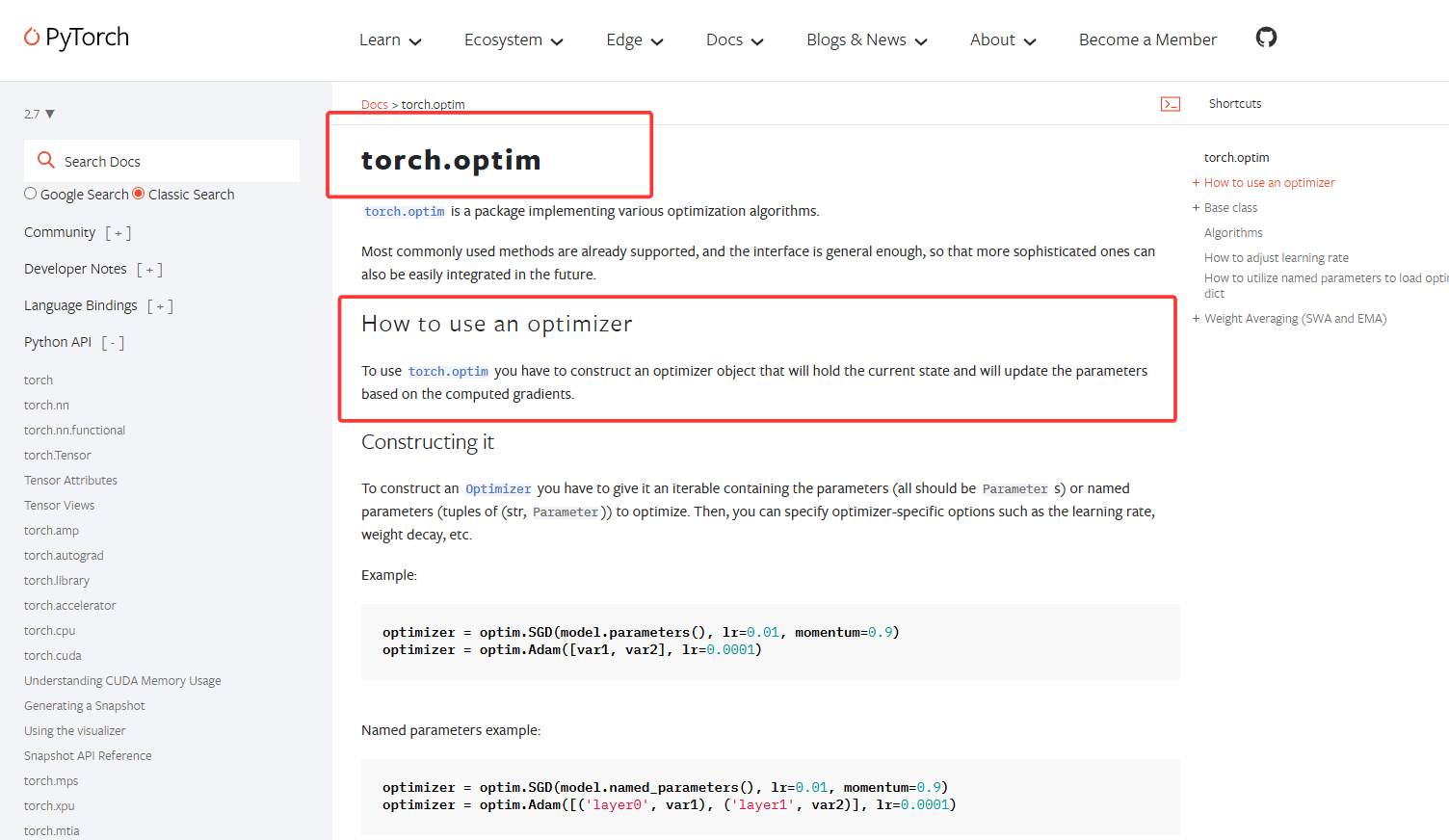Open torch.autograd in the sidebar

point(64,556)
